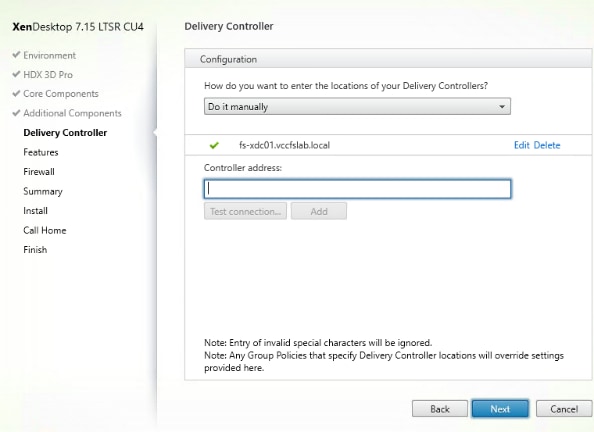The width and height of the screenshot is (594, 432).
Task: Select the HDX 3D Pro step
Action: pos(48,75)
